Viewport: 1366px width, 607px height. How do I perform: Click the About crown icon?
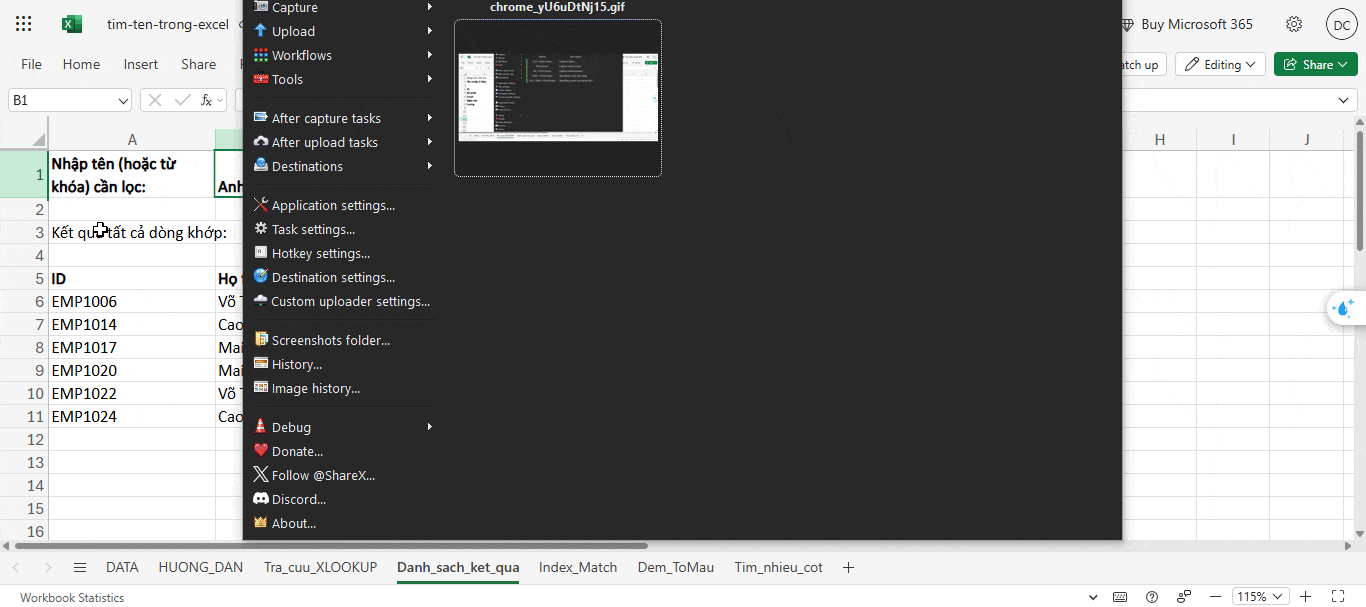pyautogui.click(x=261, y=523)
